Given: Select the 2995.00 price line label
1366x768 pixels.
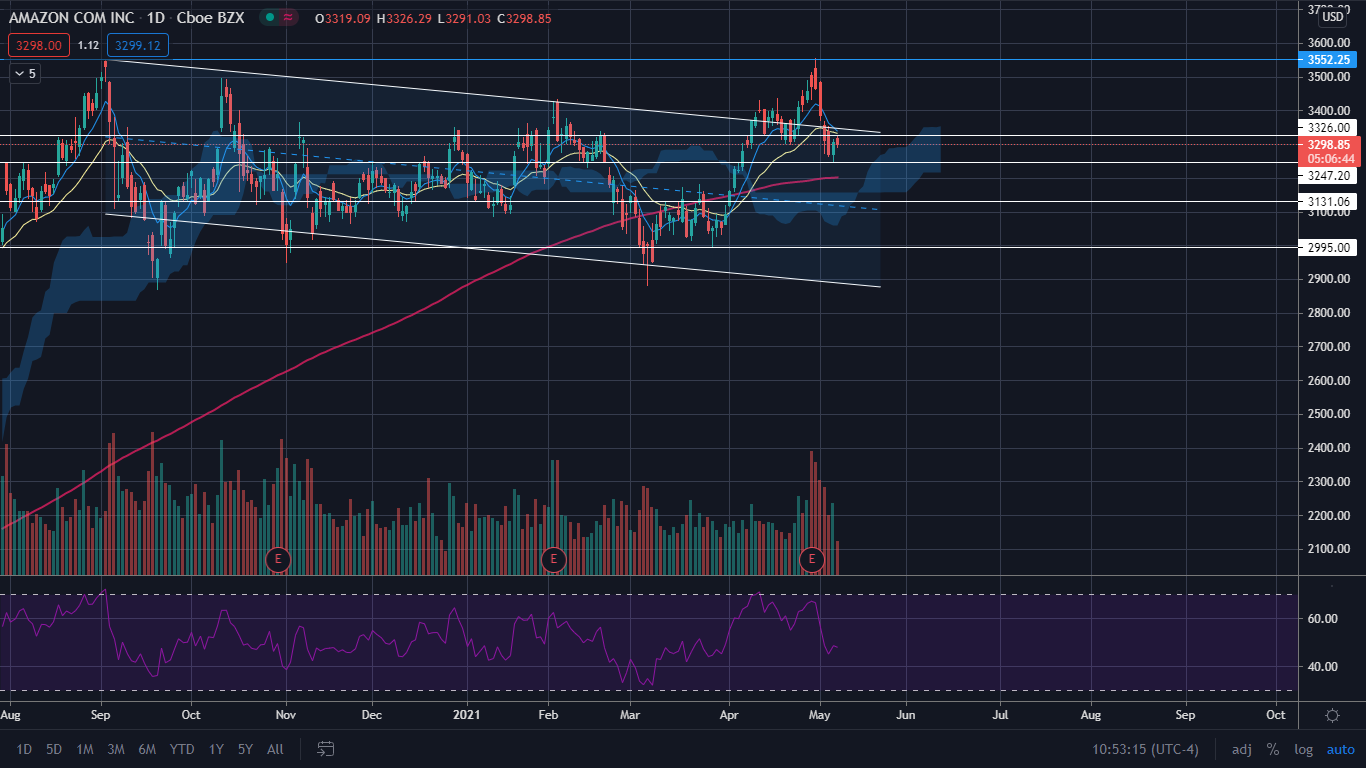Looking at the screenshot, I should [1330, 248].
